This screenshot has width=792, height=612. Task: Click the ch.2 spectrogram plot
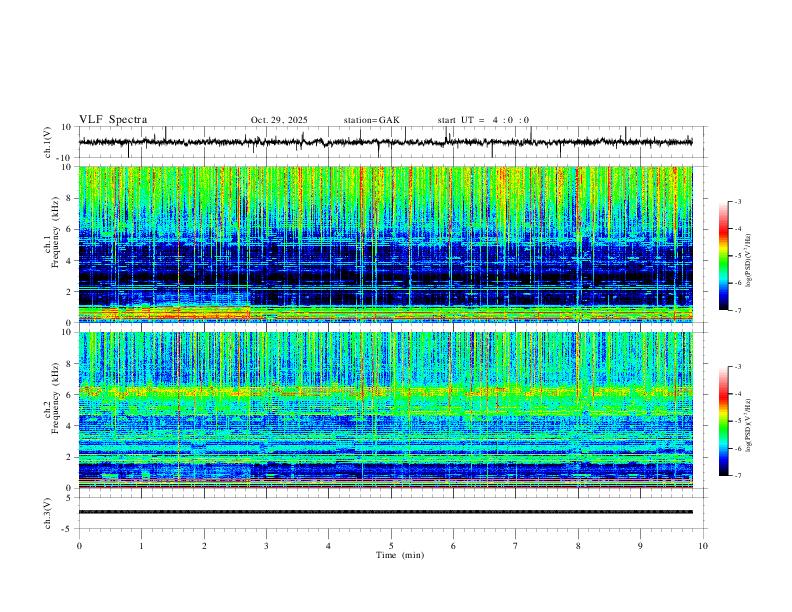point(385,410)
